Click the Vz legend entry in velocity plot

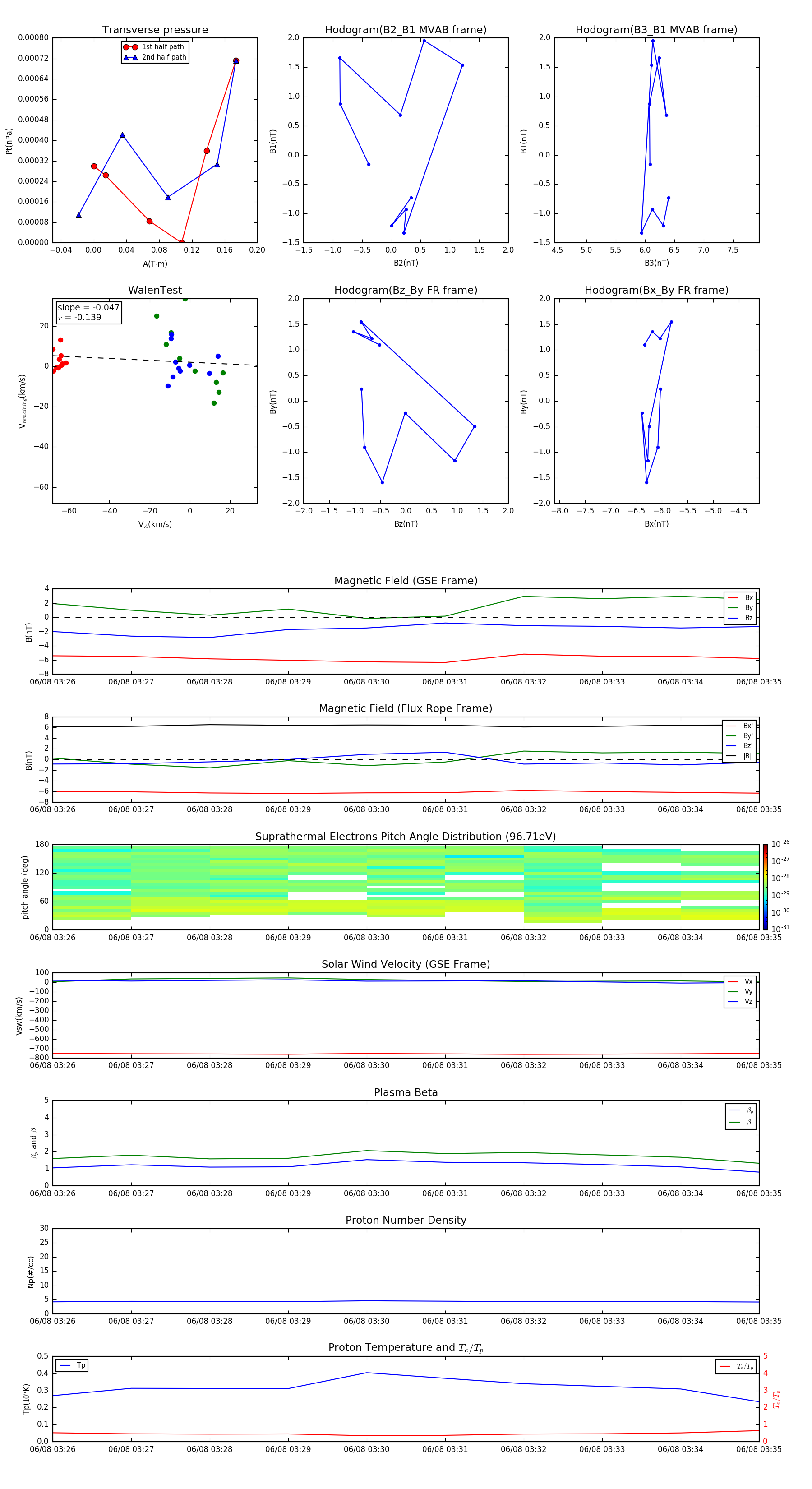(x=740, y=1002)
